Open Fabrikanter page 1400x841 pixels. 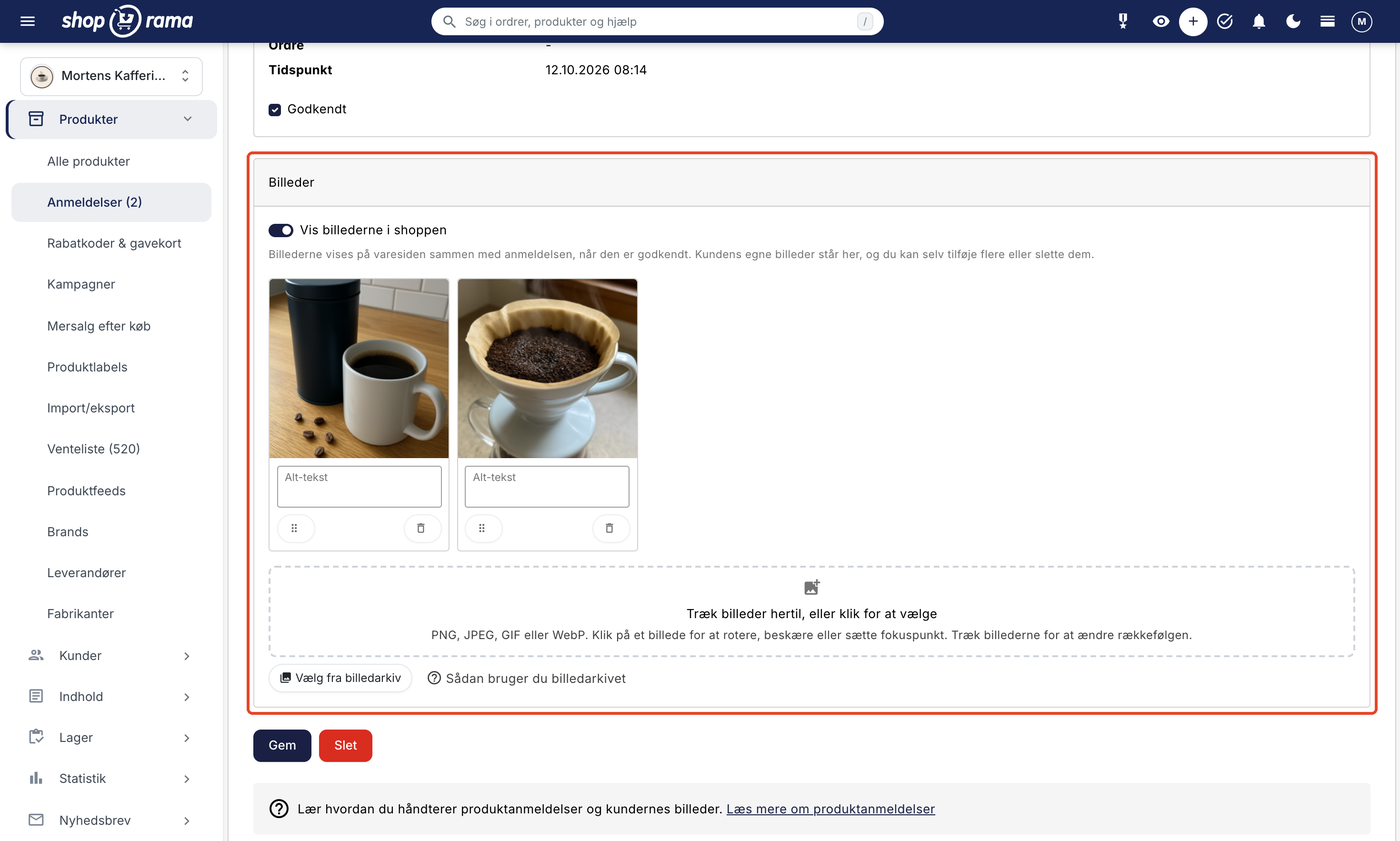coord(80,614)
